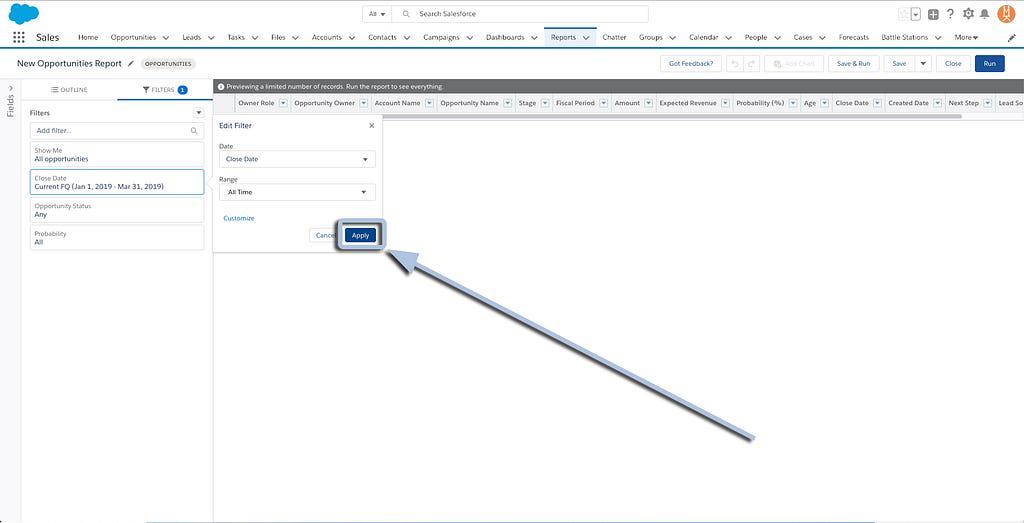Click the global actions plus icon
Image resolution: width=1024 pixels, height=523 pixels.
pos(933,14)
